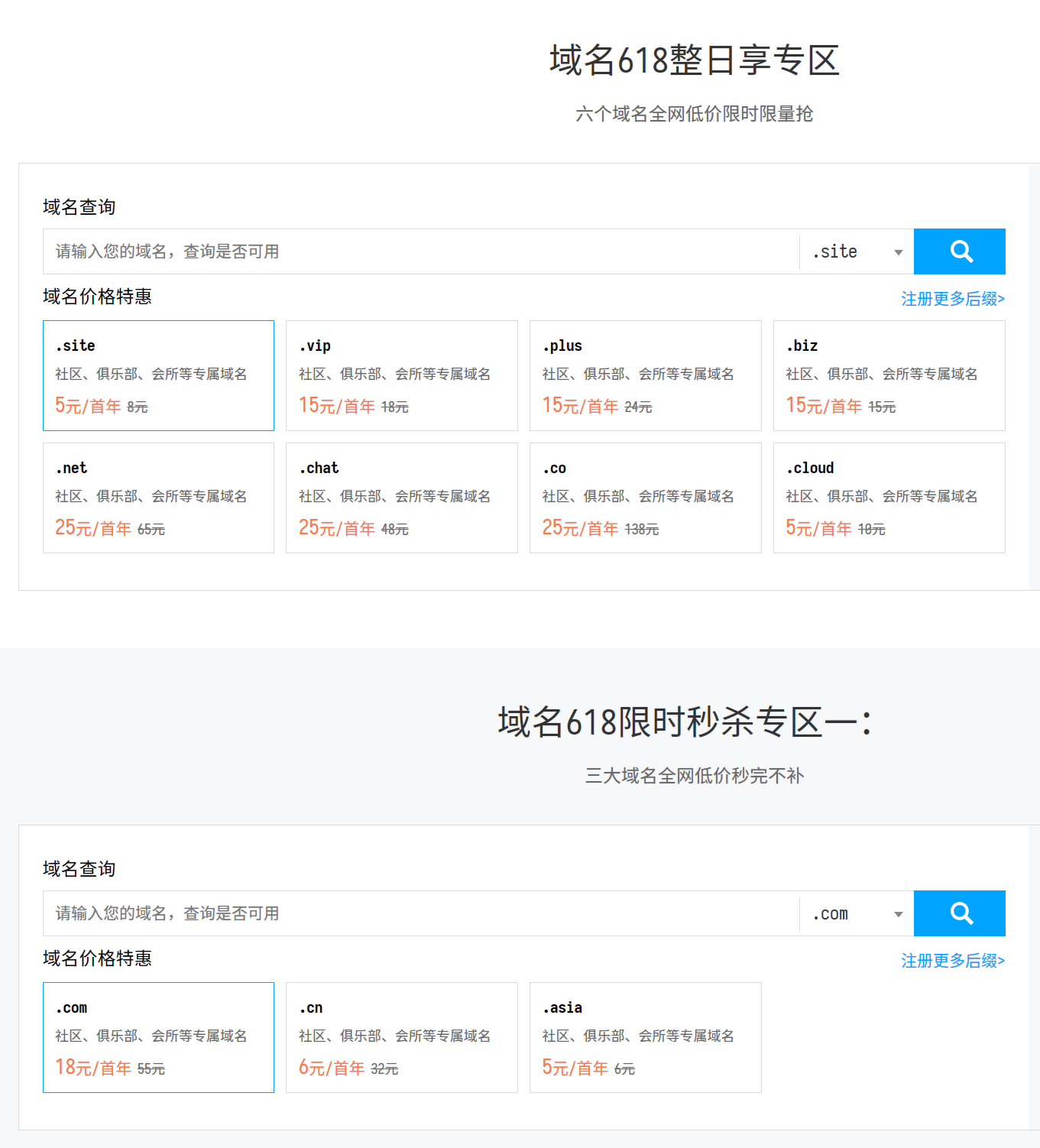Open the .com suffix dropdown
Image resolution: width=1040 pixels, height=1148 pixels.
[x=857, y=913]
